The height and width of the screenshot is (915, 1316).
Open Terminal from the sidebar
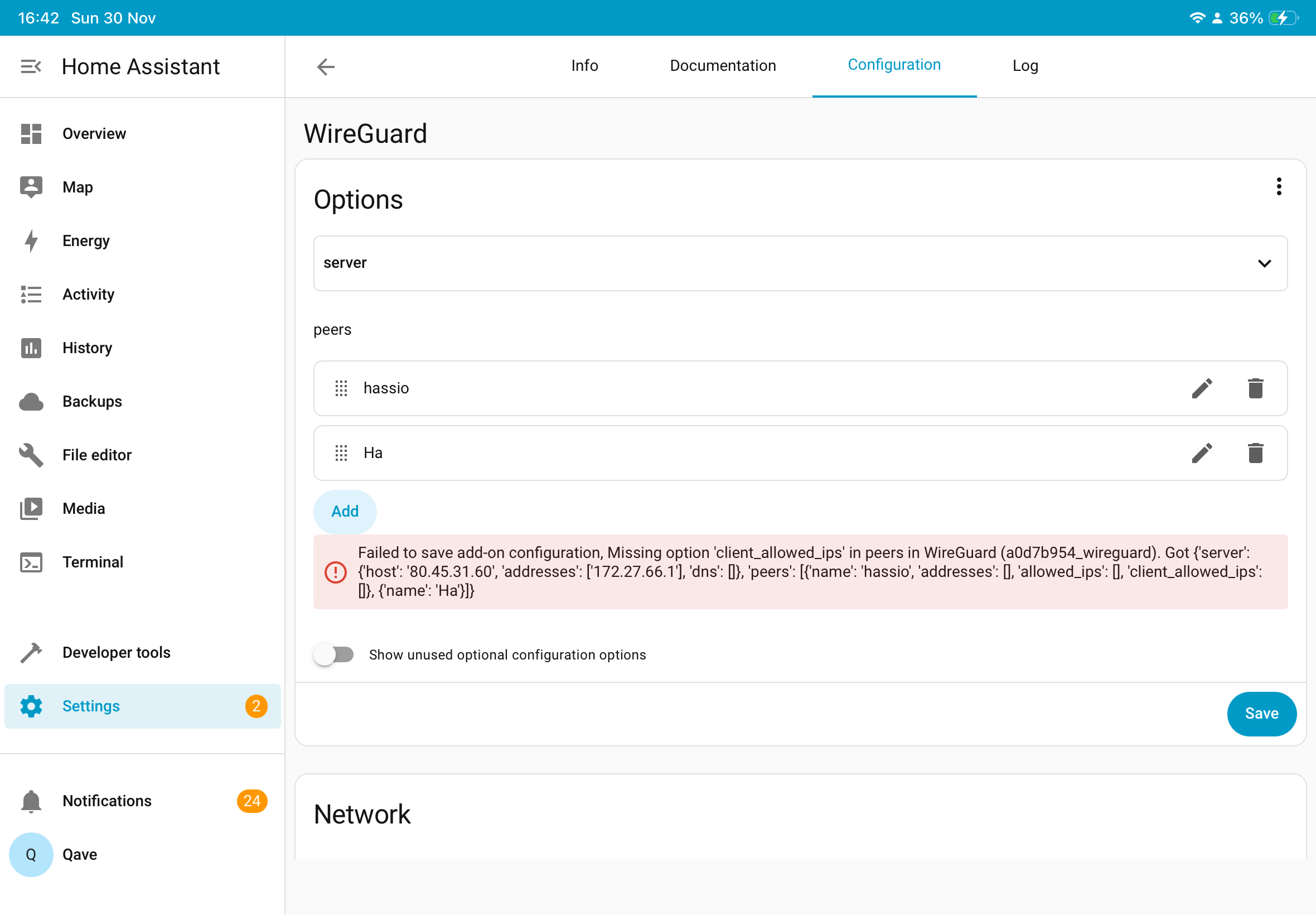(93, 562)
